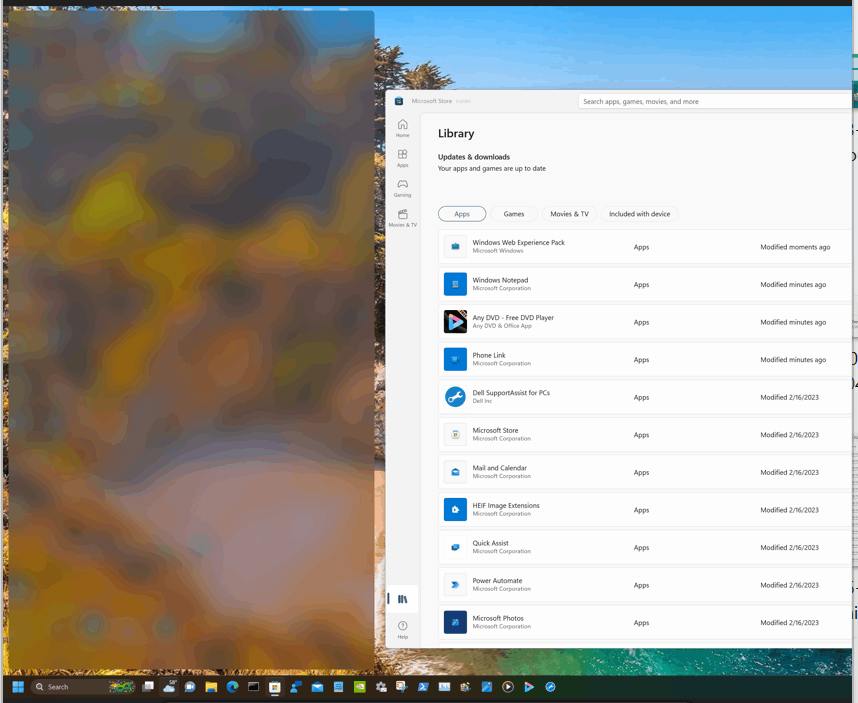Click the Phone Link app icon
Screen dimensions: 858x703
tap(455, 359)
